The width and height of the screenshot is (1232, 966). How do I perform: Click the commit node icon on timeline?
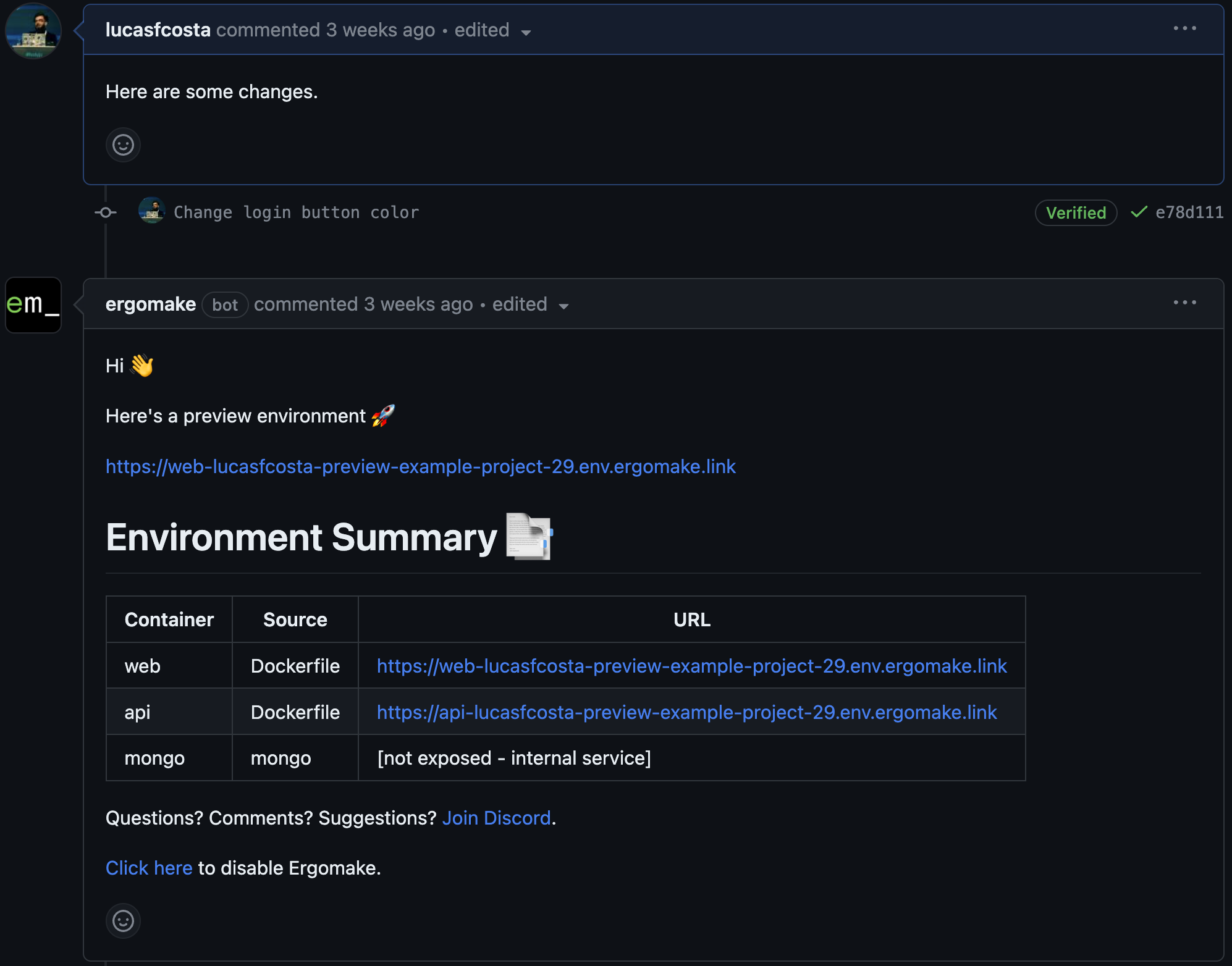coord(106,212)
